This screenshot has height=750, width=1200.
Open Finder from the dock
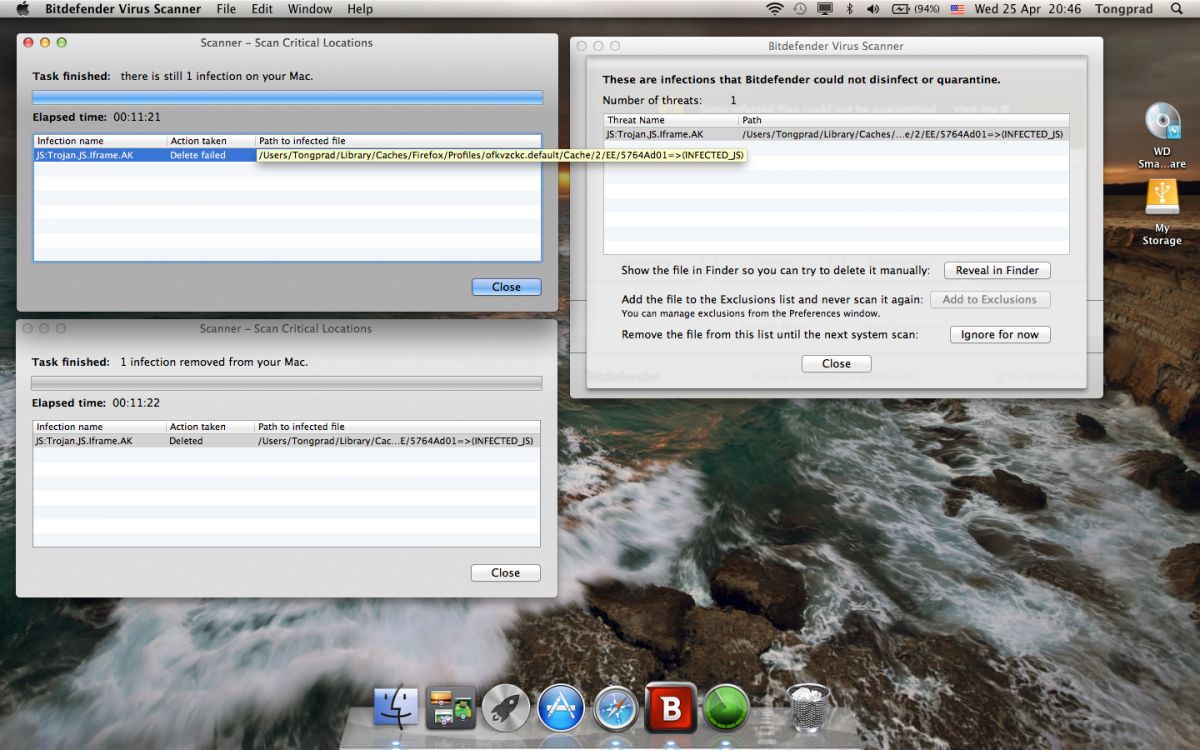396,708
